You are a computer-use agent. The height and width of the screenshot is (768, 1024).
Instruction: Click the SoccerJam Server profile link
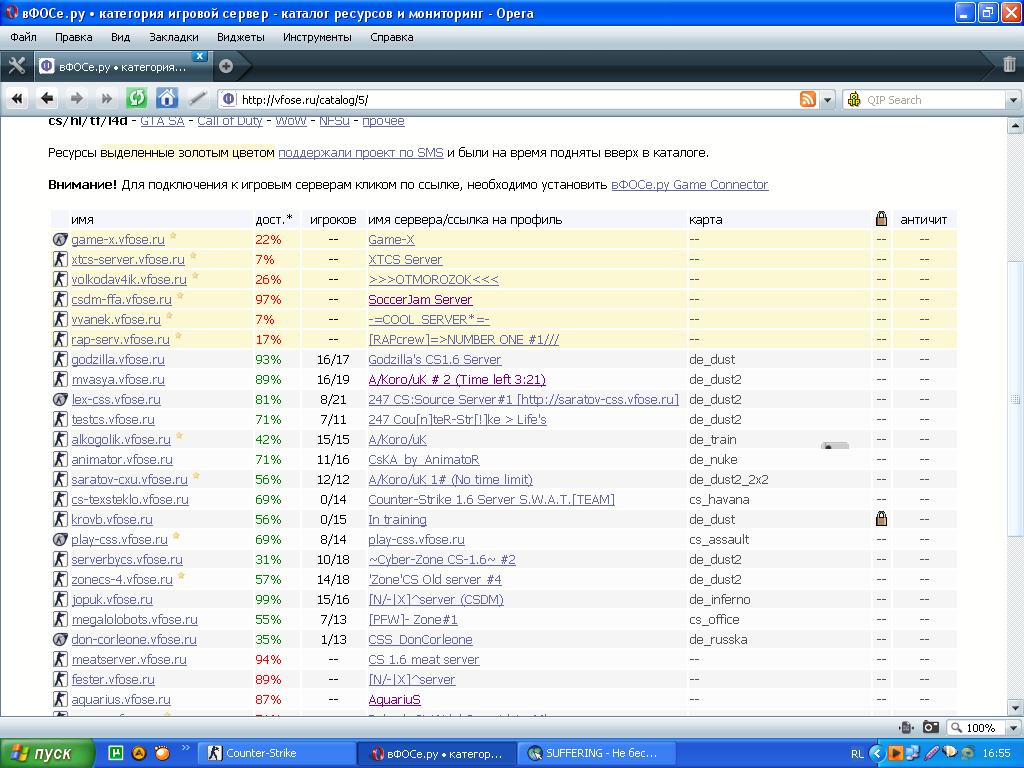pos(420,300)
